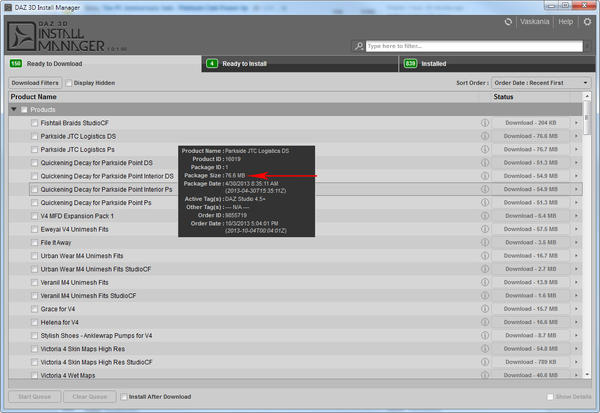Download Grace for V4 package
The image size is (600, 413).
click(531, 309)
